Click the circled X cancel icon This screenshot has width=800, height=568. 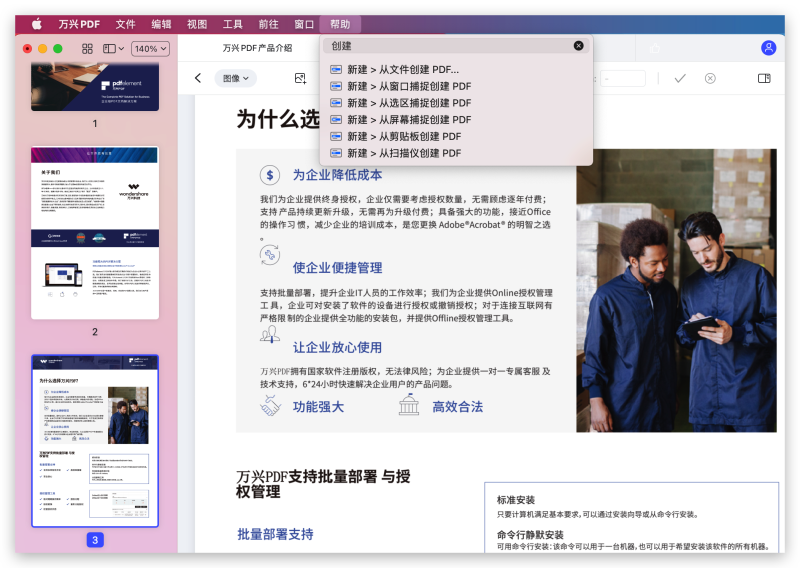pyautogui.click(x=710, y=78)
